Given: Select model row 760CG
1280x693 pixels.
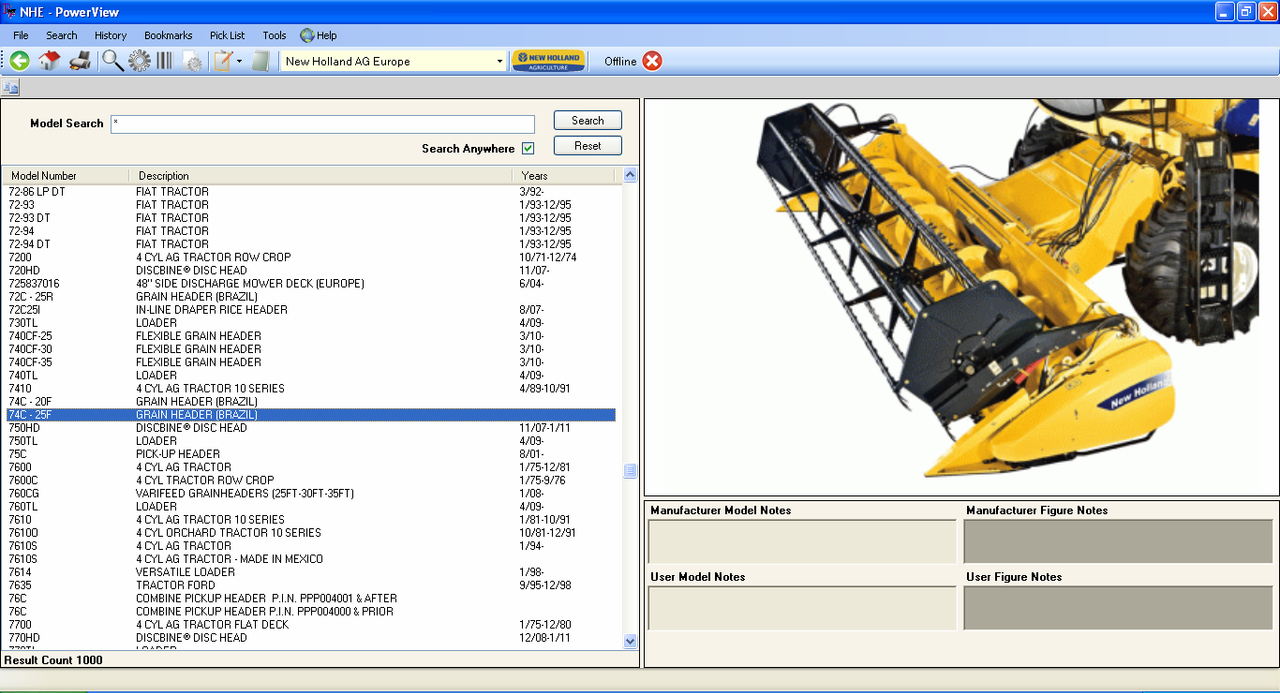Looking at the screenshot, I should 309,494.
